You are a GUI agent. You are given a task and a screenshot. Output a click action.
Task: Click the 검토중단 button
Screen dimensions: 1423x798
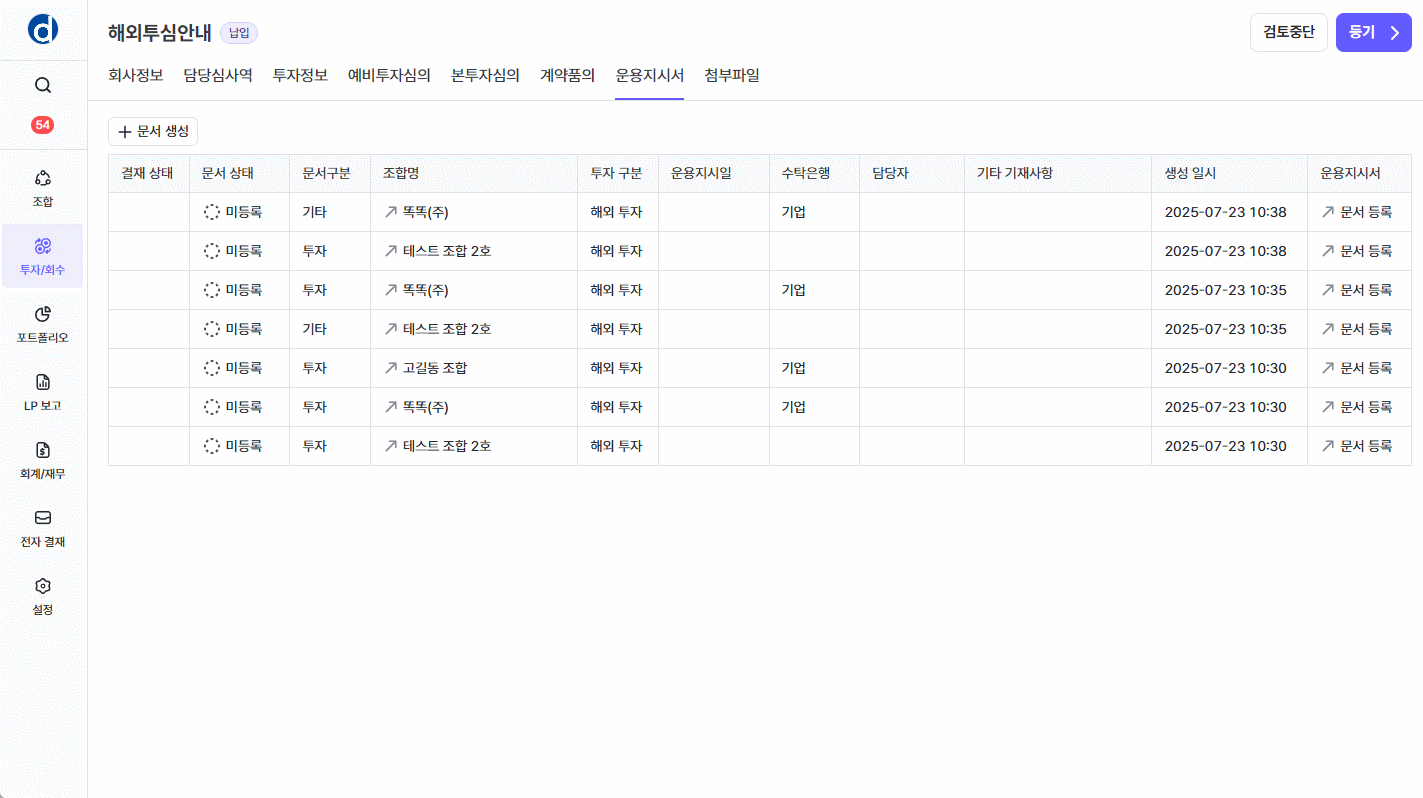coord(1289,32)
